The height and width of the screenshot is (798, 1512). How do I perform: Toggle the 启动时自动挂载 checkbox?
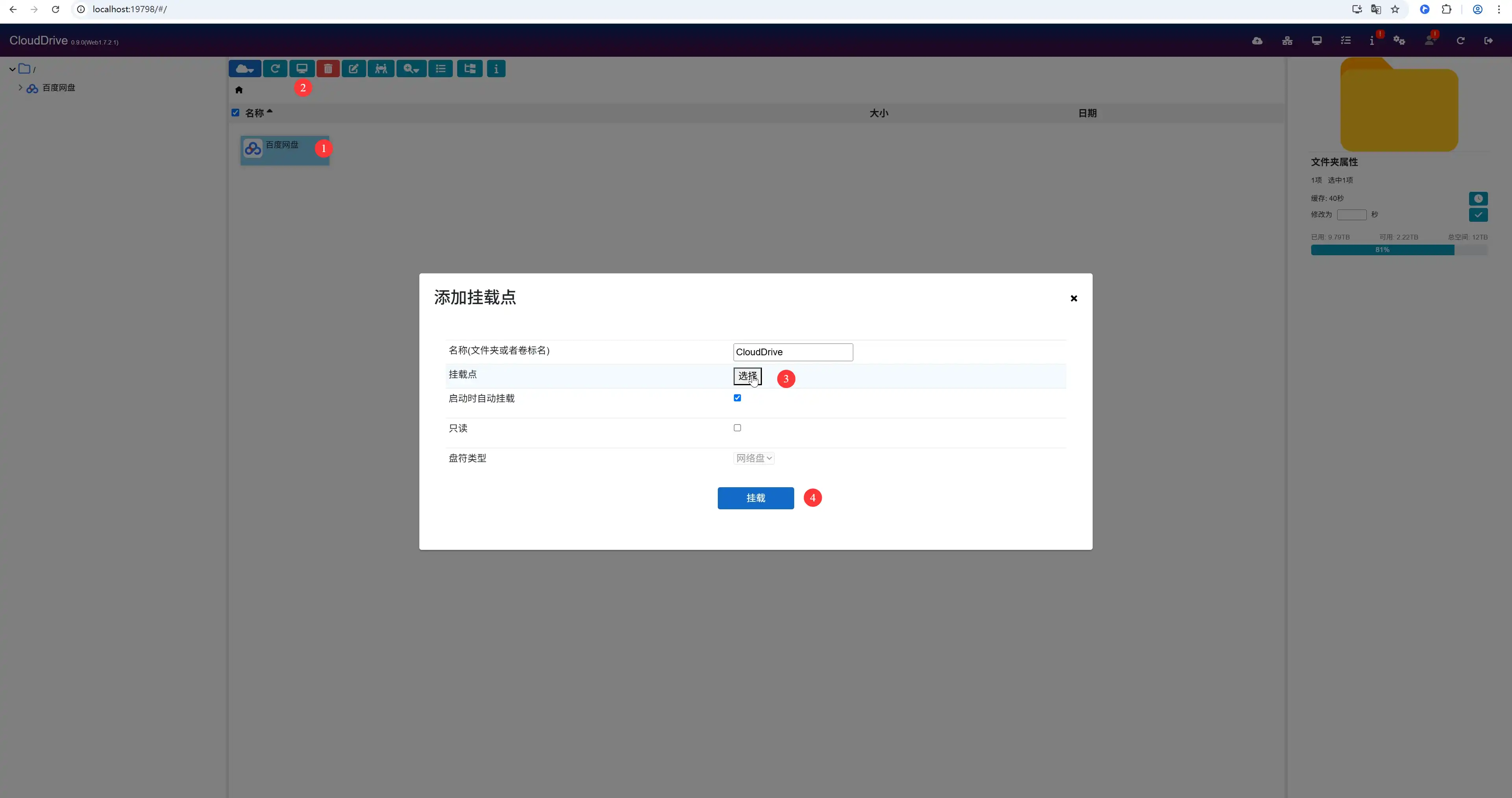coord(737,398)
